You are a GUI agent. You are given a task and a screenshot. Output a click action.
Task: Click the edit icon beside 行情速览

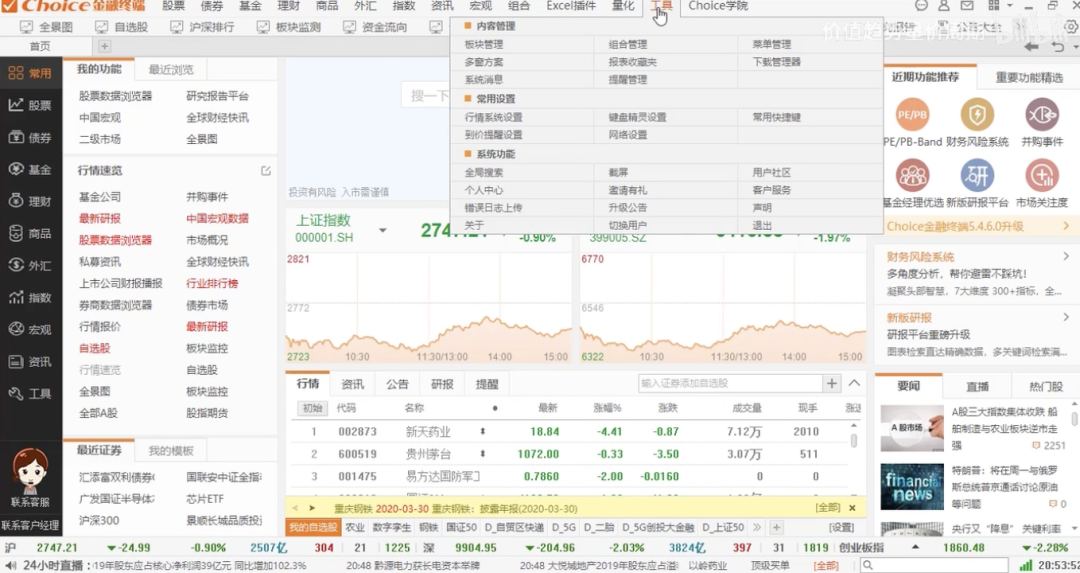[x=266, y=171]
